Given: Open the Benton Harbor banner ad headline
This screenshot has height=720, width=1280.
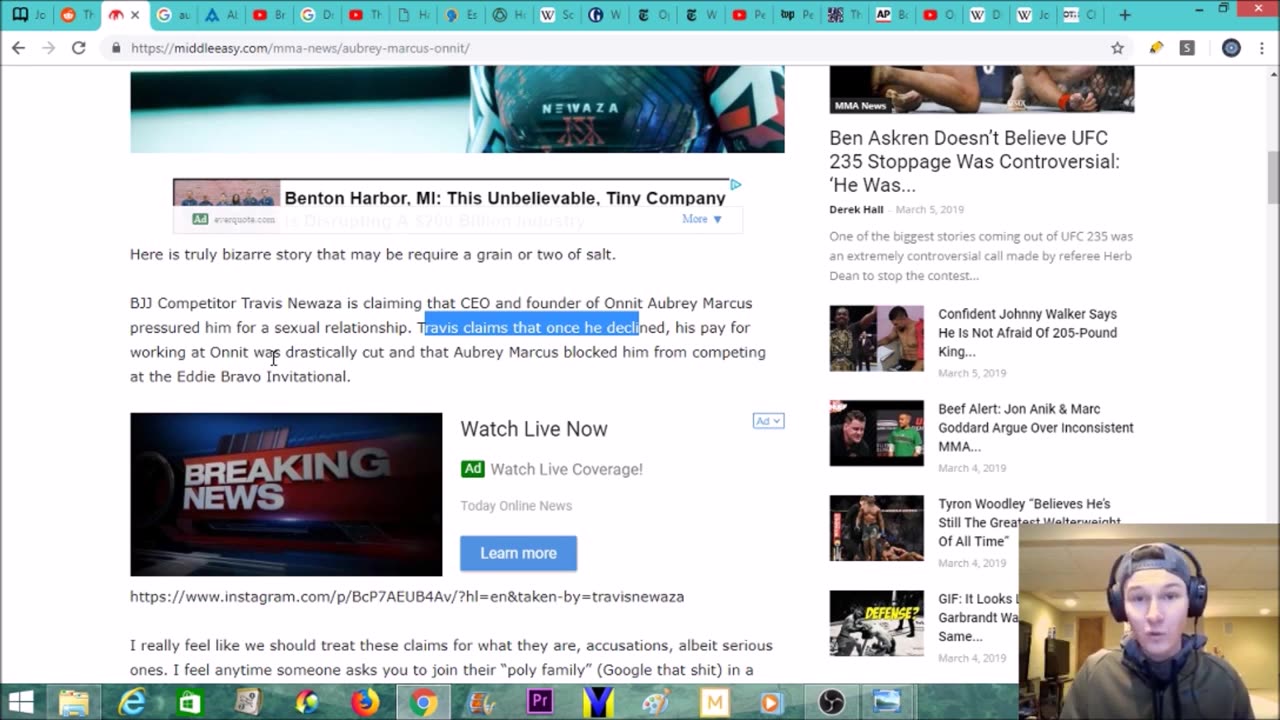Looking at the screenshot, I should point(505,198).
